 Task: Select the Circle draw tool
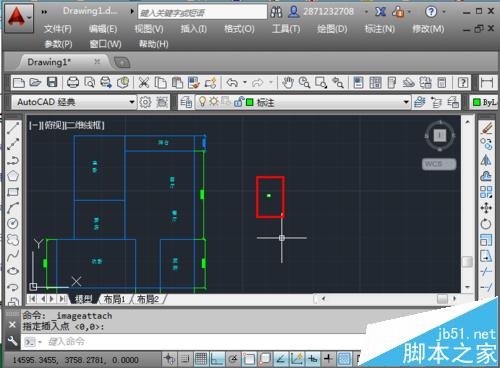click(x=13, y=223)
